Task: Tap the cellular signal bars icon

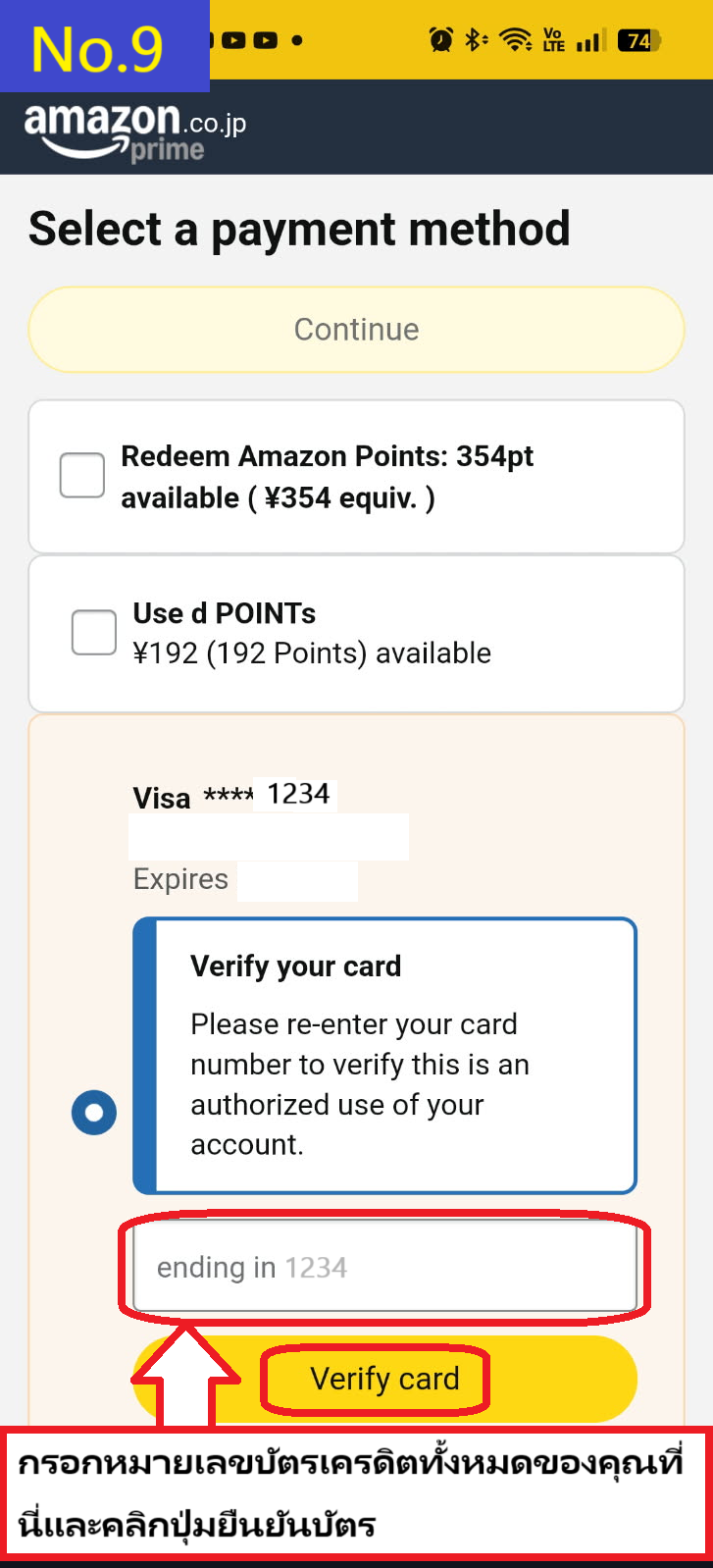Action: (x=589, y=40)
